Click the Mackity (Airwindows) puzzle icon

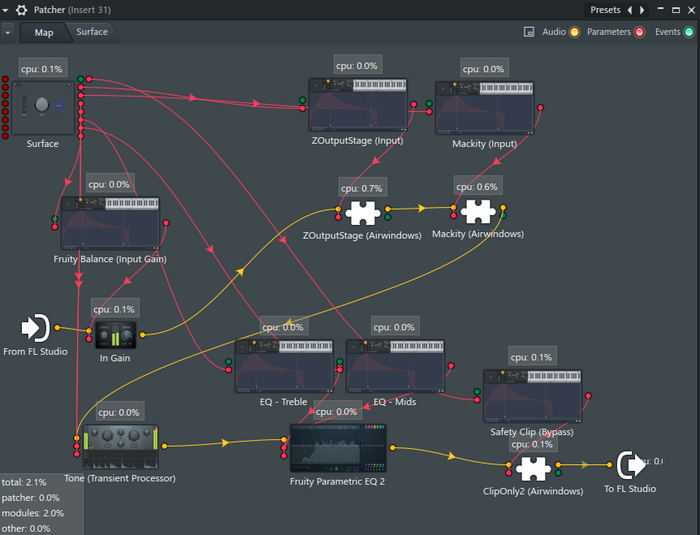click(478, 211)
